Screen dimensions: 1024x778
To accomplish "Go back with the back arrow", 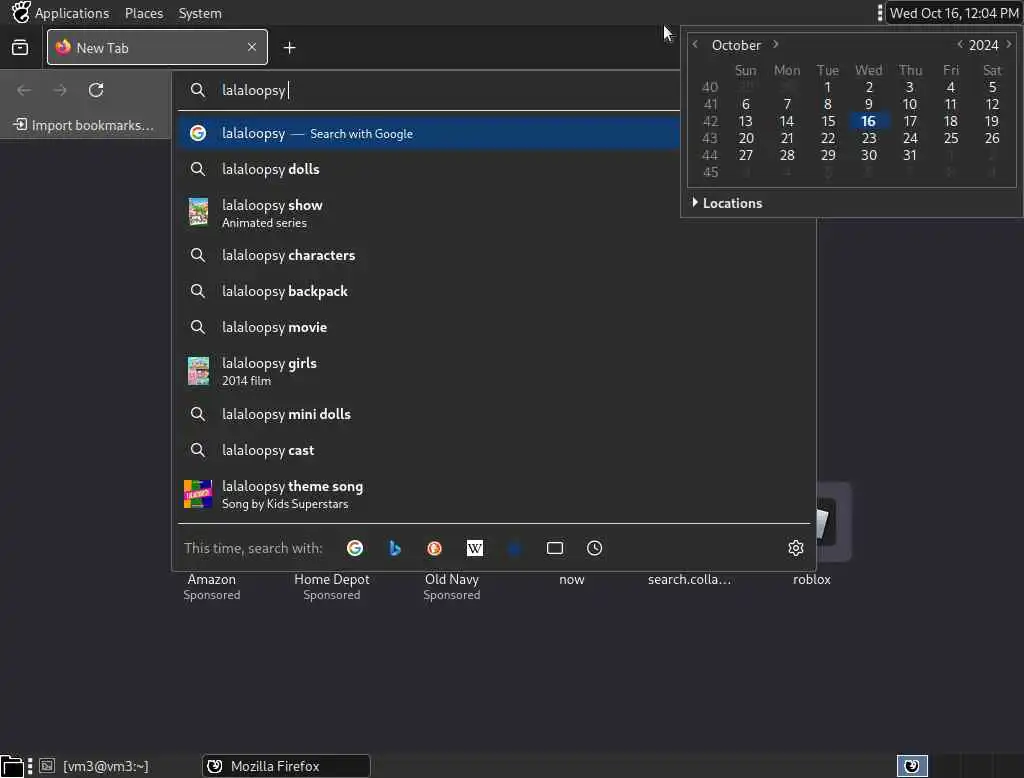I will (x=24, y=90).
